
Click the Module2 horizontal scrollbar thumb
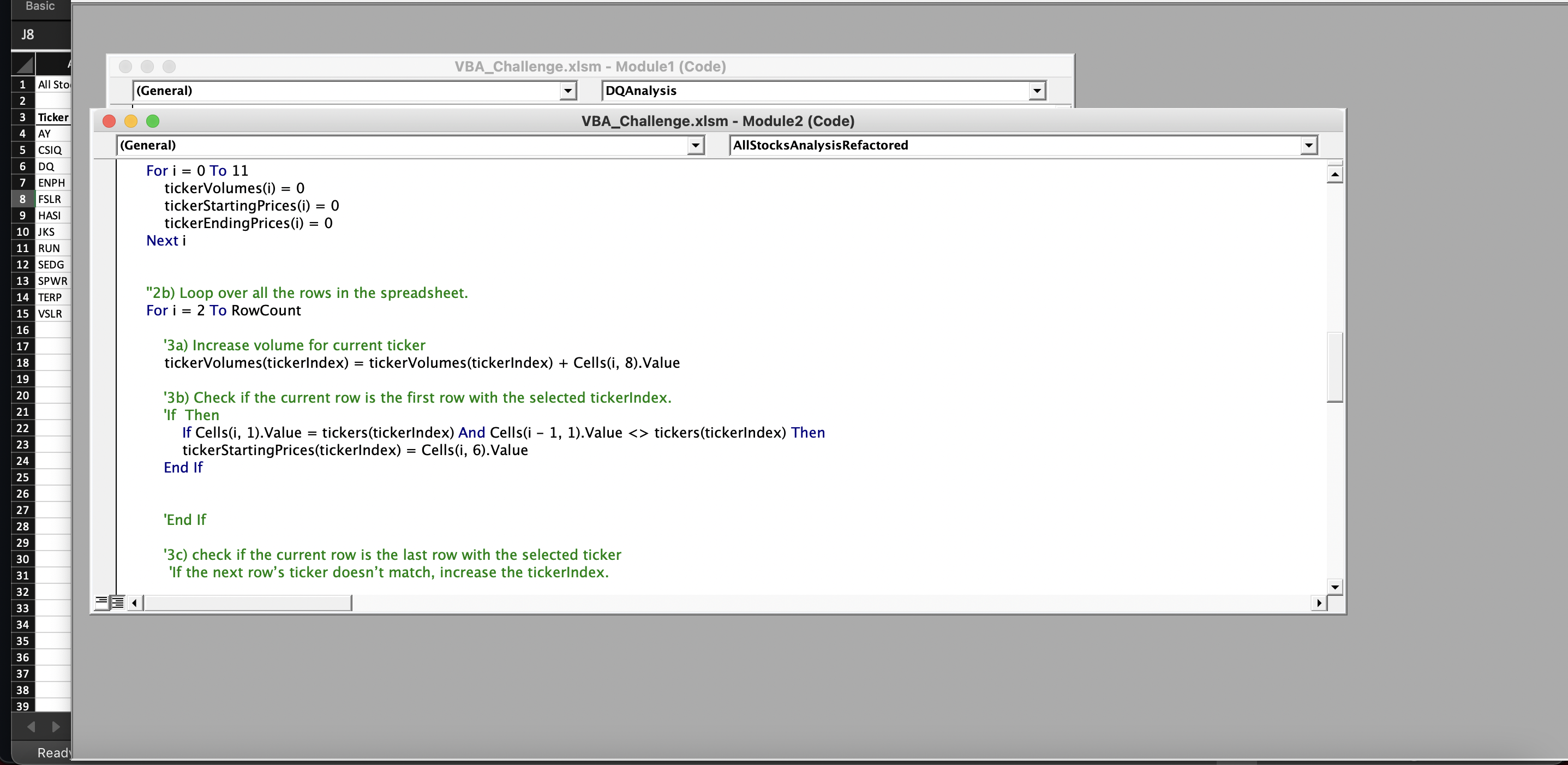coord(247,602)
